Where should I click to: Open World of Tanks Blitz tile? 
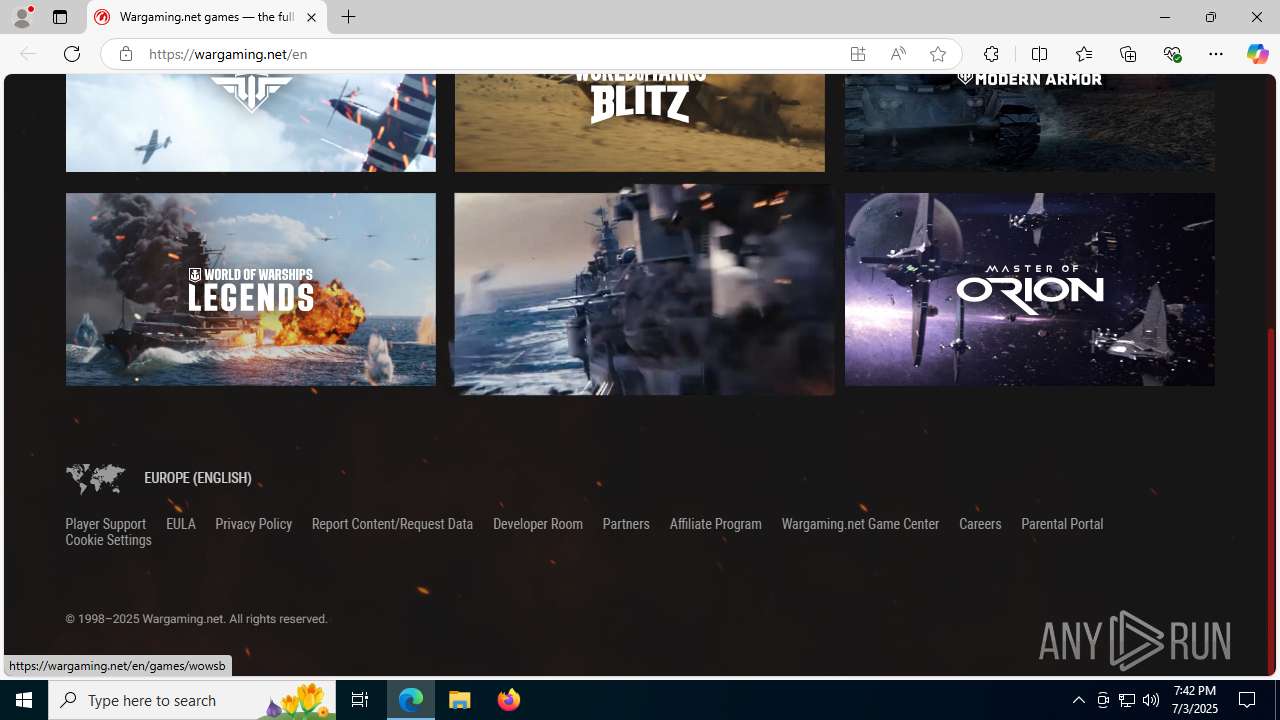pyautogui.click(x=640, y=123)
